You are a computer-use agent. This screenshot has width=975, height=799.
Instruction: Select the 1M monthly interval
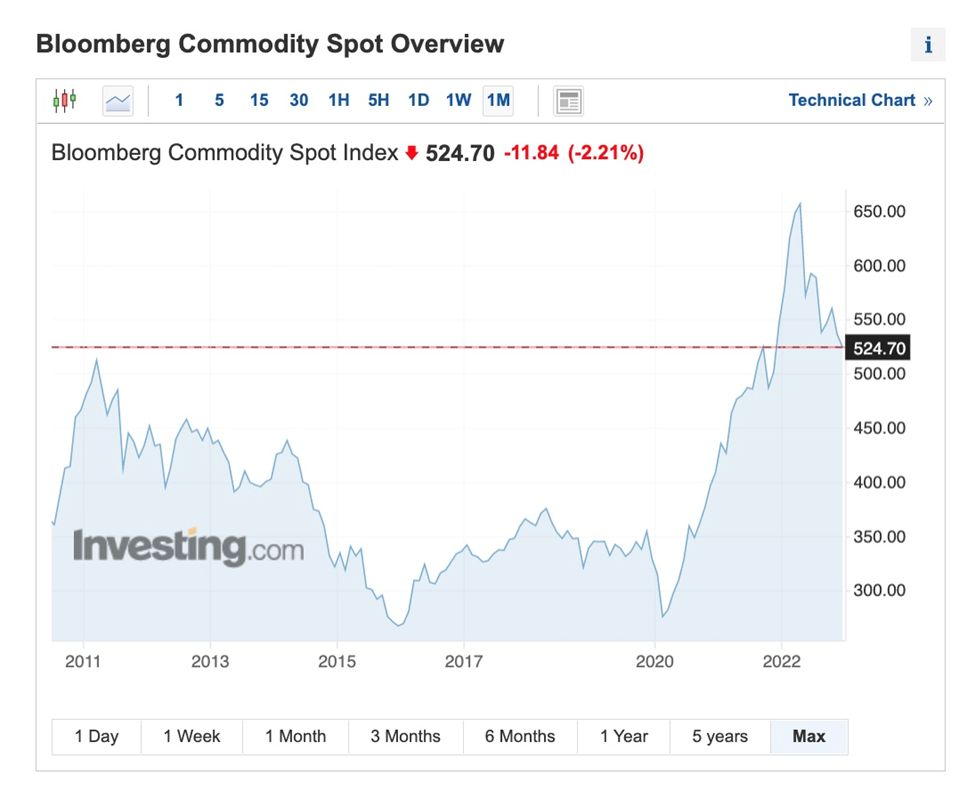[498, 100]
